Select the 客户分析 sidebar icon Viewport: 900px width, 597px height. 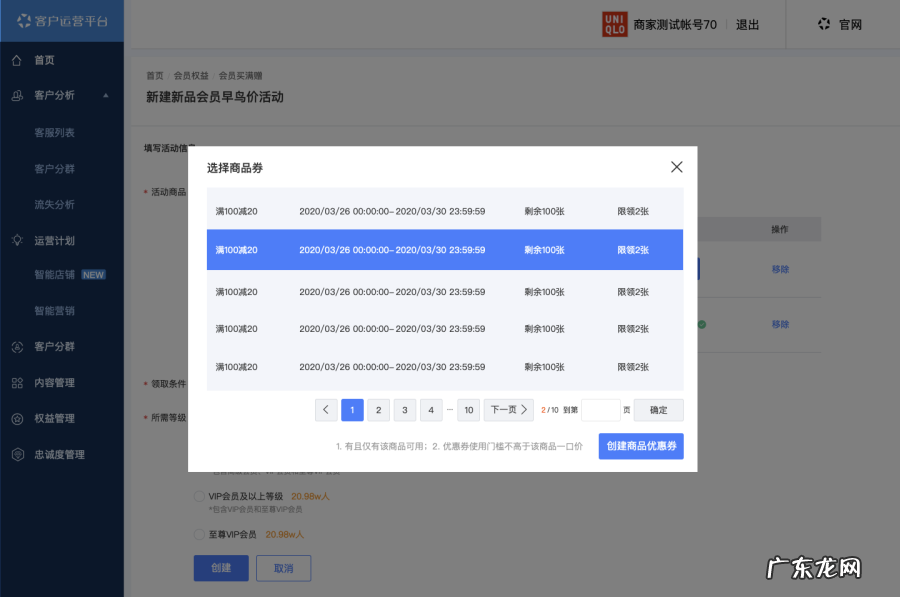(x=17, y=96)
